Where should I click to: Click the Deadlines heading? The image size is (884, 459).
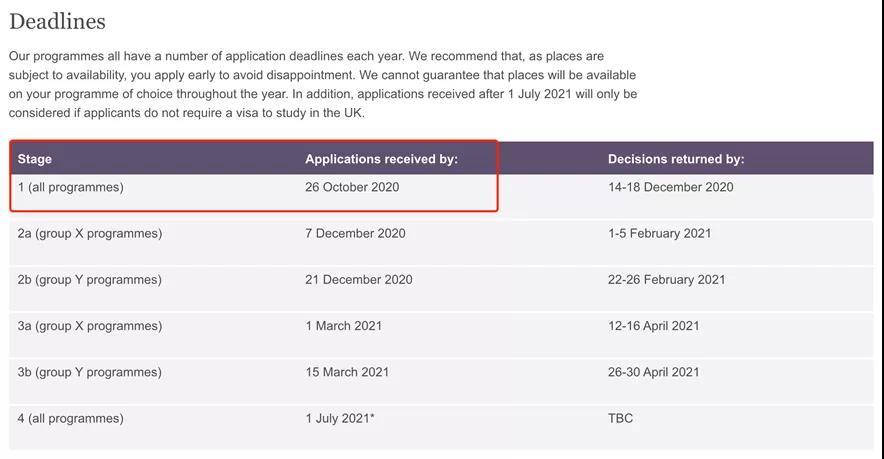coord(58,21)
